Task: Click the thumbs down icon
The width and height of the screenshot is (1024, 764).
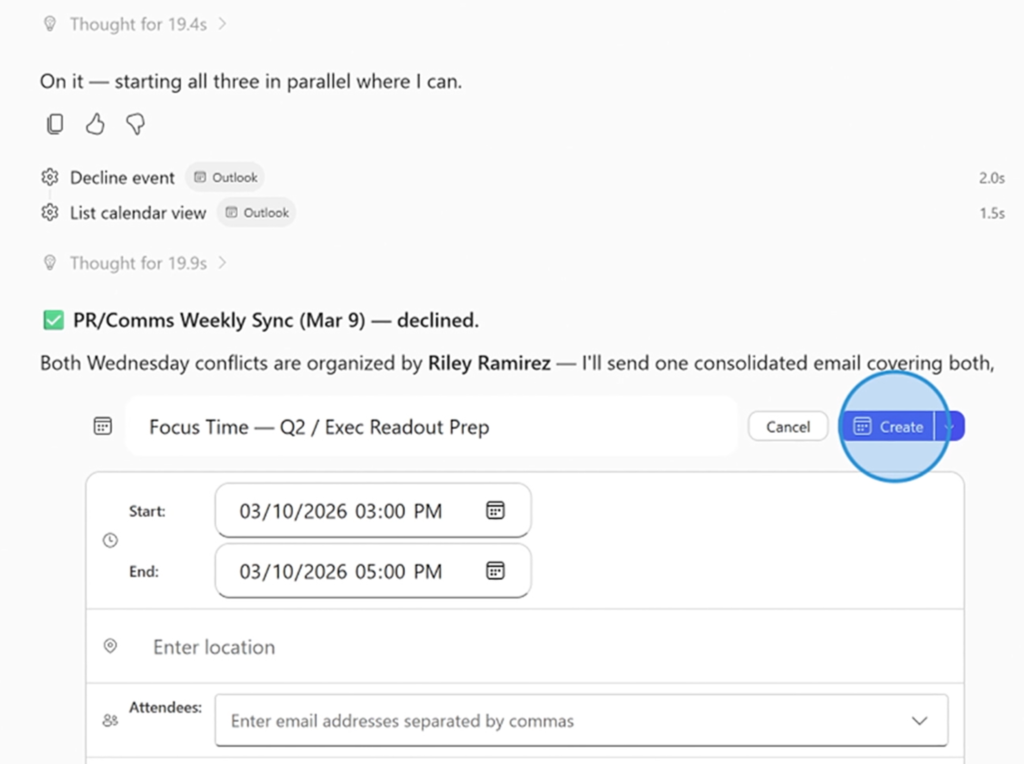Action: (x=135, y=124)
